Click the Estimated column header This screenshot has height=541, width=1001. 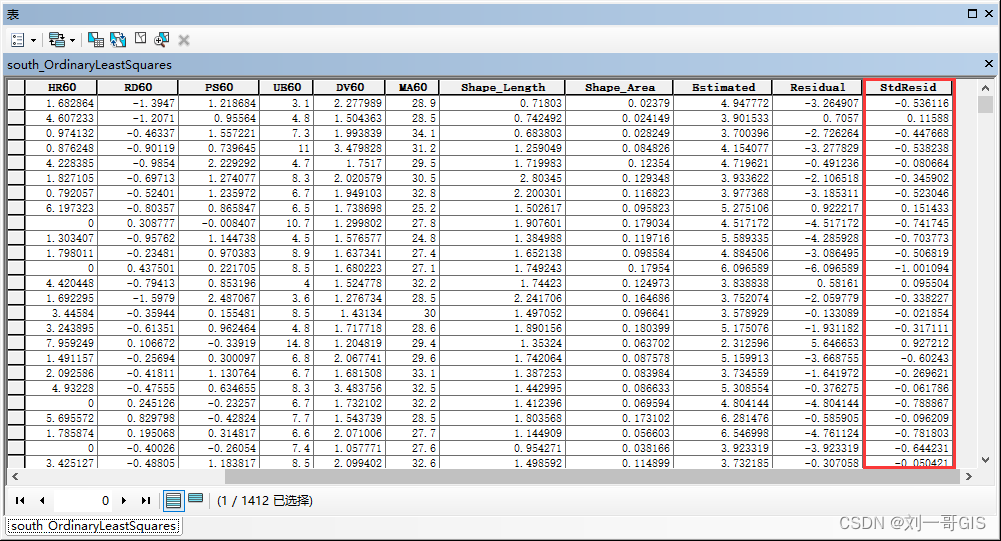(723, 88)
